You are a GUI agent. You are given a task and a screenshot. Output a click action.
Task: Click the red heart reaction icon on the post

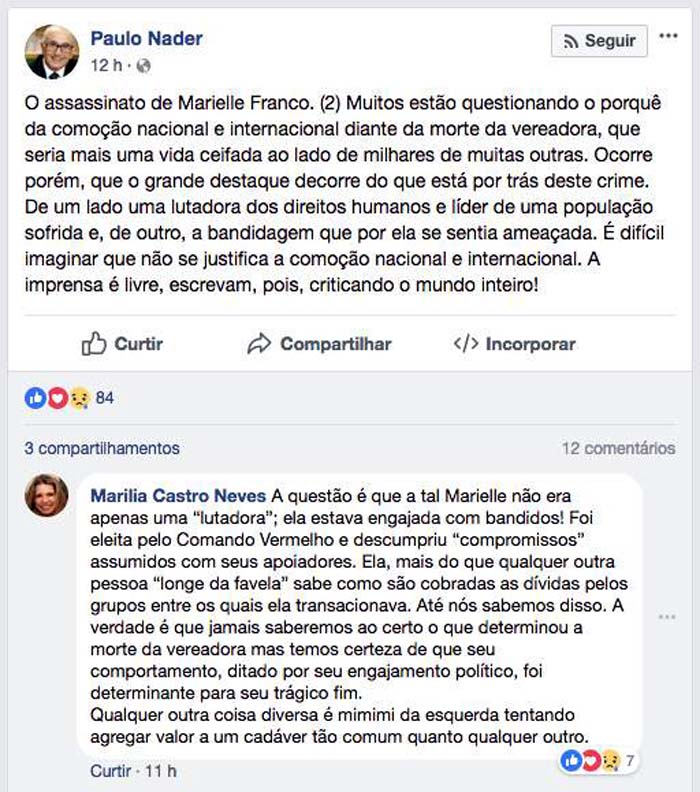[56, 398]
